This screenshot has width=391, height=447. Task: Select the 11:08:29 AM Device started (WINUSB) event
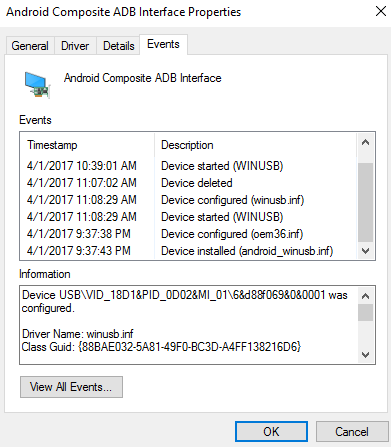coord(189,217)
